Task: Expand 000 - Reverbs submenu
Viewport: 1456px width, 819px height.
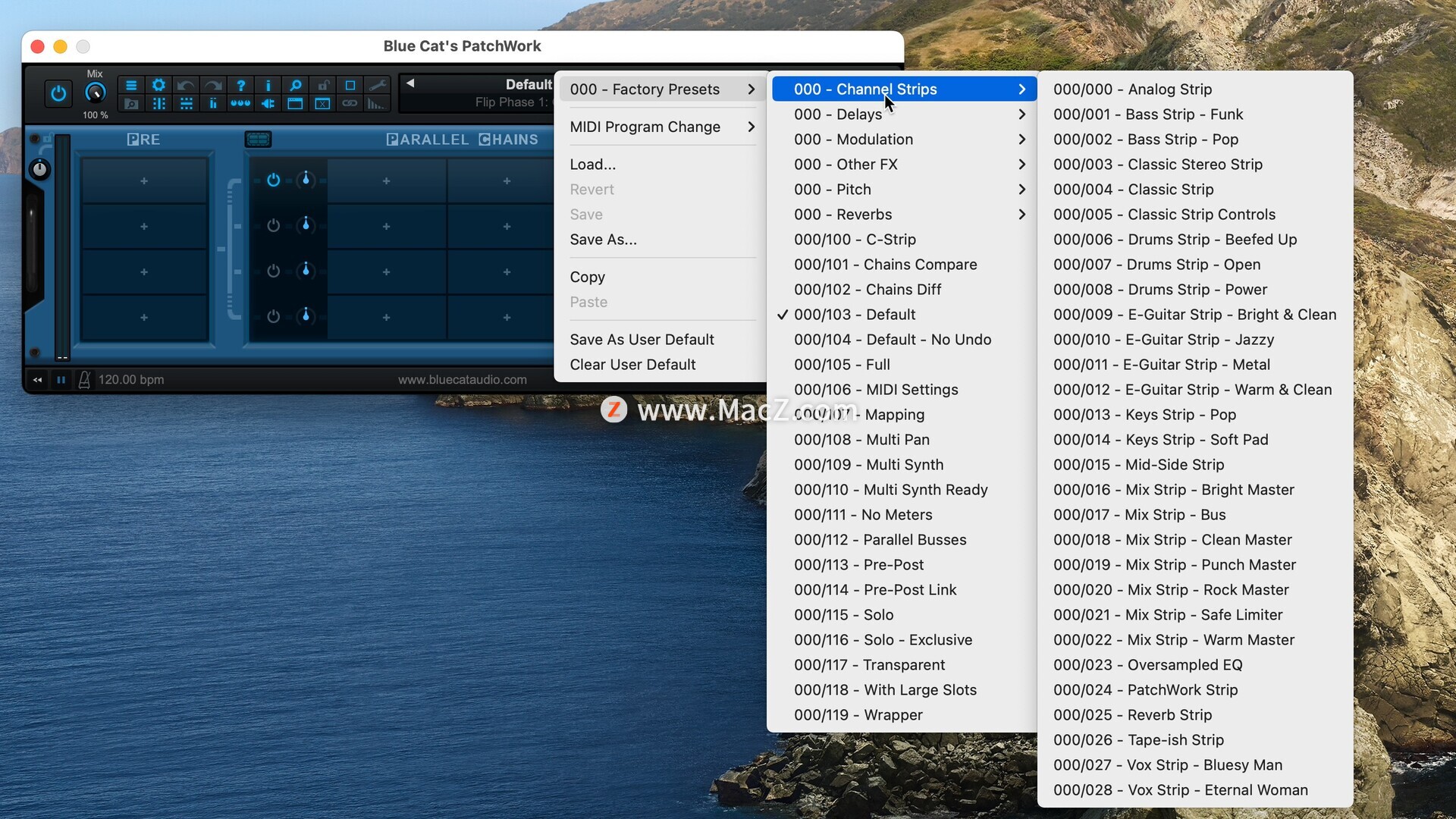Action: click(x=904, y=214)
